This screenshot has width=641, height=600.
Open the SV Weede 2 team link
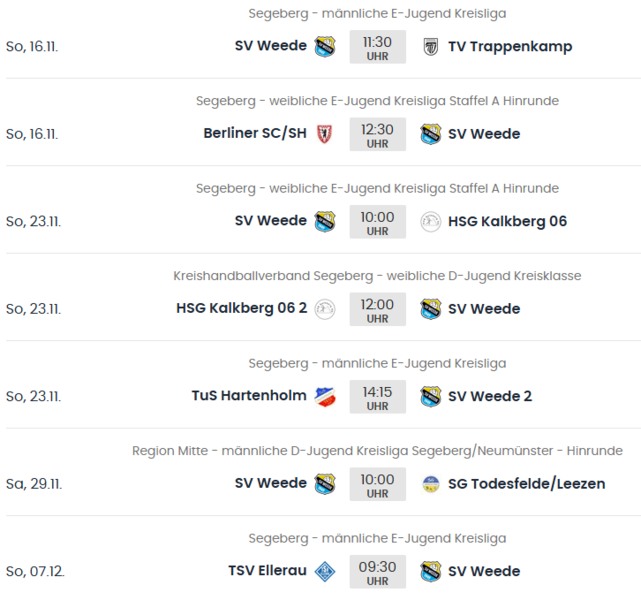coord(490,396)
